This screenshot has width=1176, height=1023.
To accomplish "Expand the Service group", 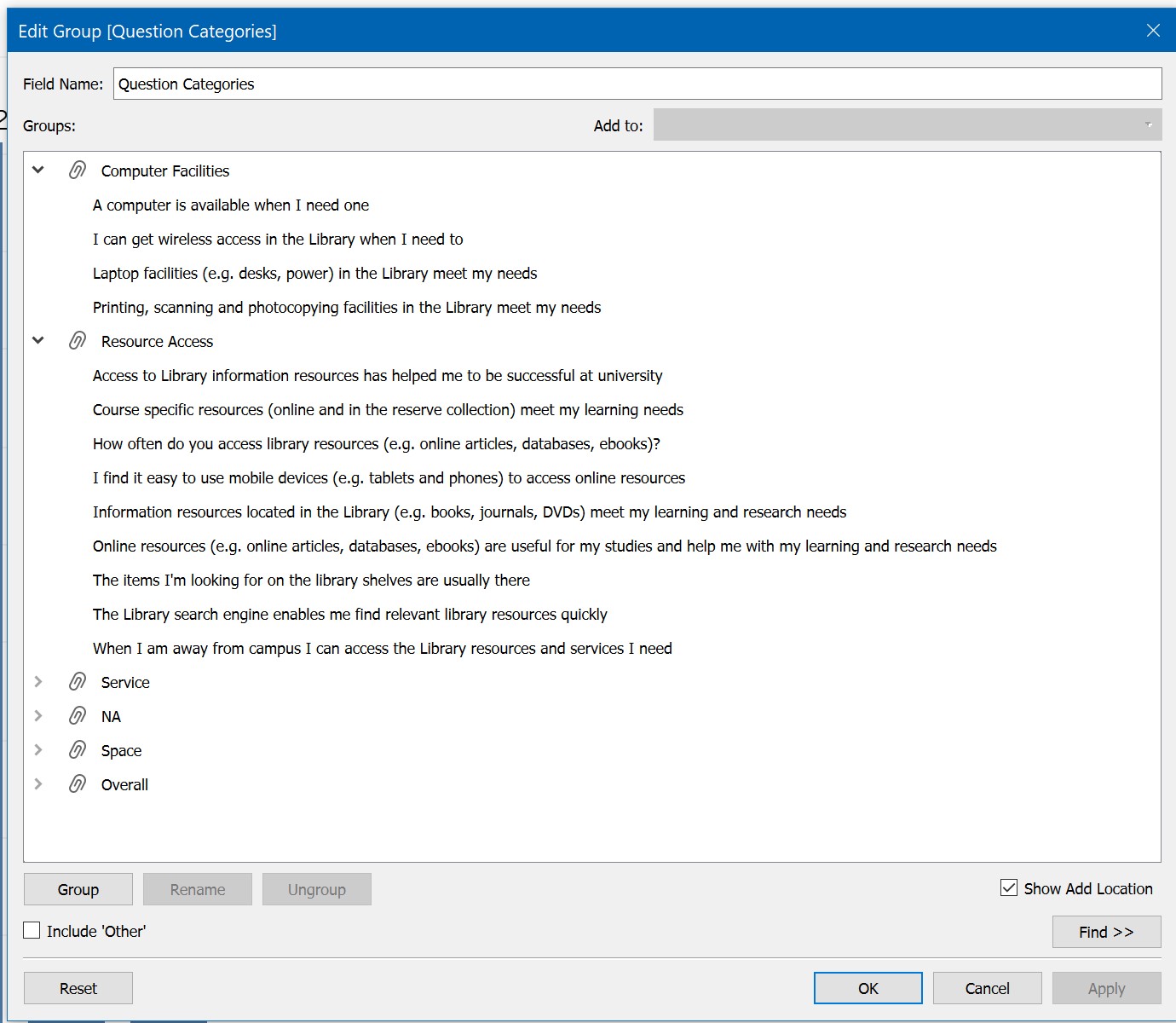I will (x=38, y=681).
